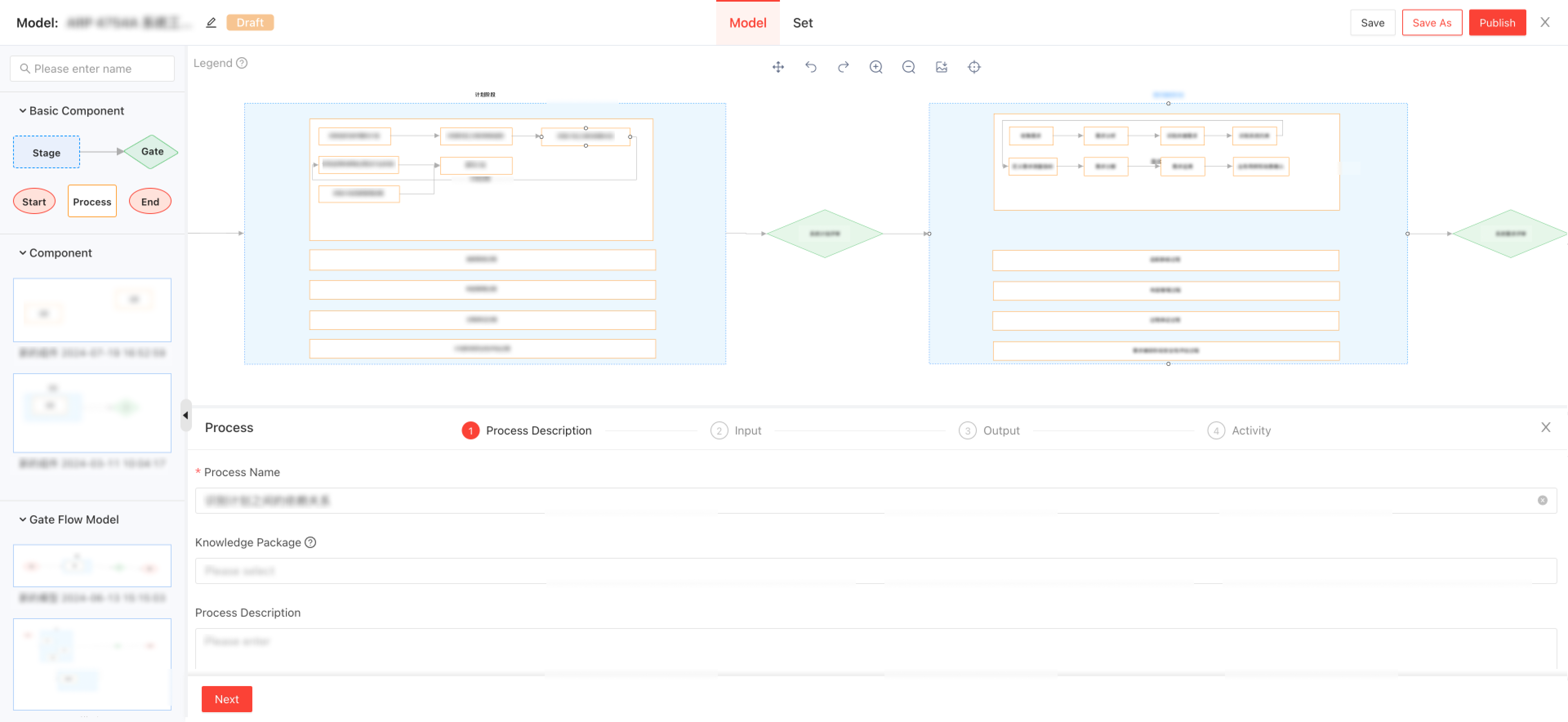Zoom out using the magnifier minus icon
The image size is (1568, 722).
908,67
